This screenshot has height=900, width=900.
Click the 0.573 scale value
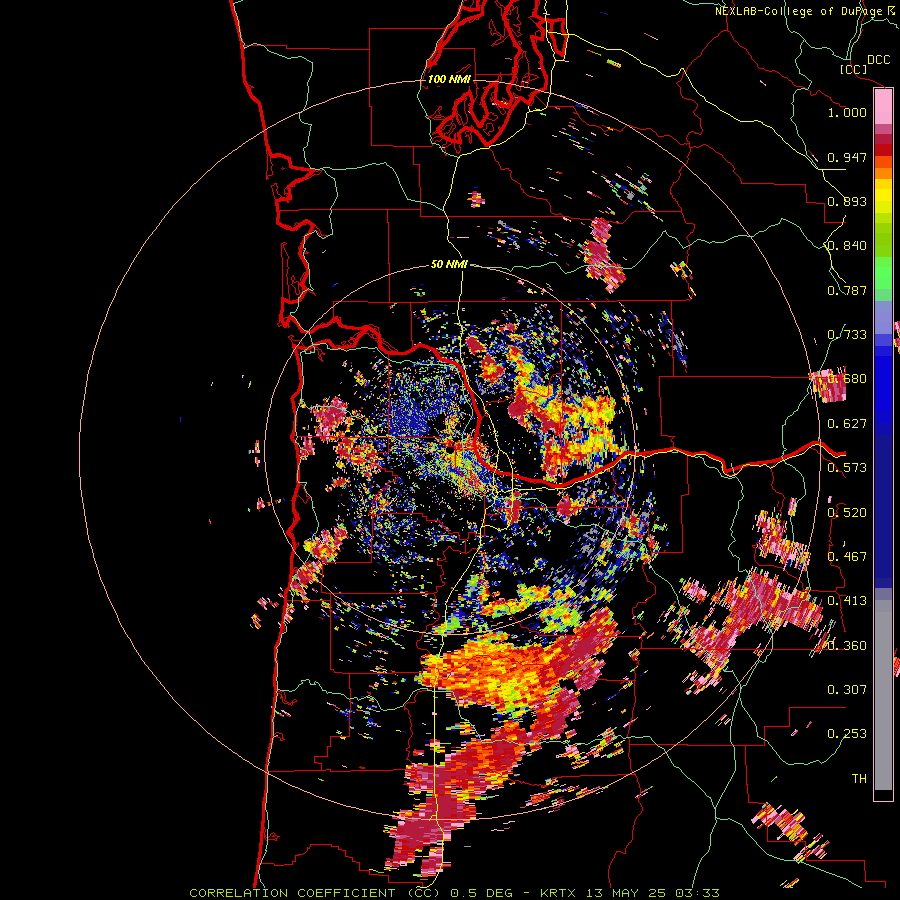[847, 468]
